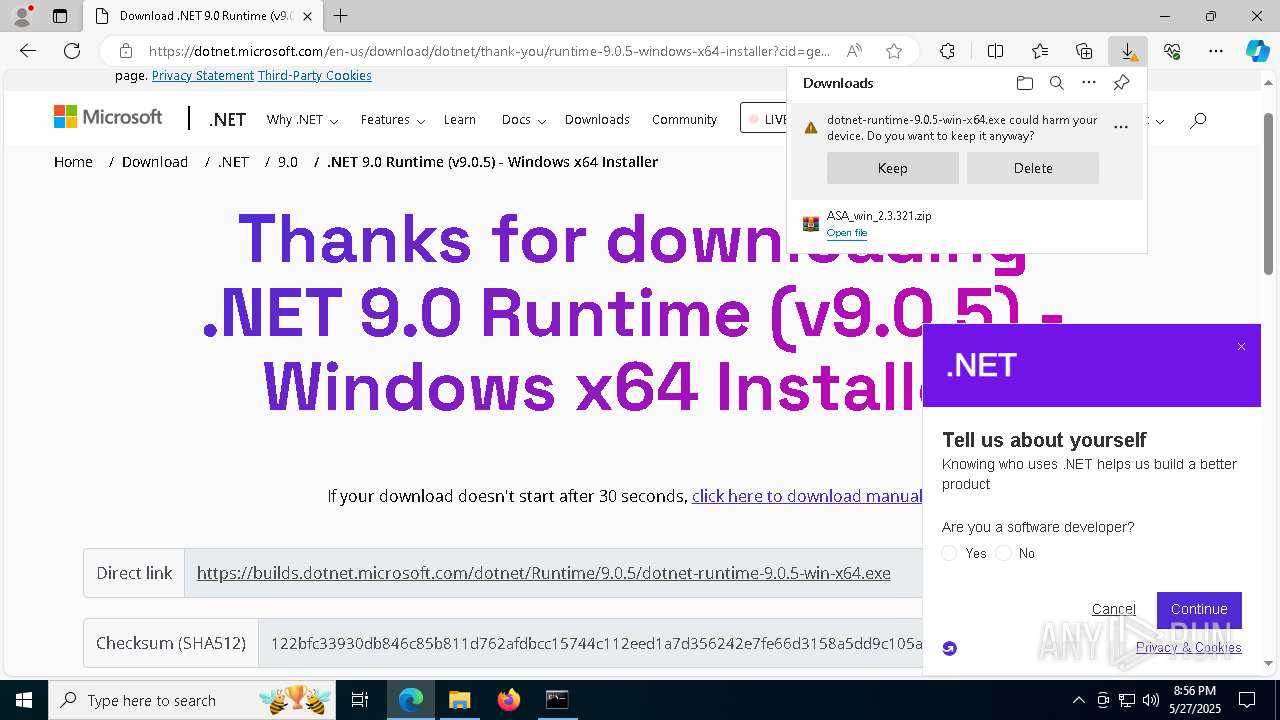Open file ASA_win_2.3.321.zip
The width and height of the screenshot is (1280, 720).
(x=847, y=233)
